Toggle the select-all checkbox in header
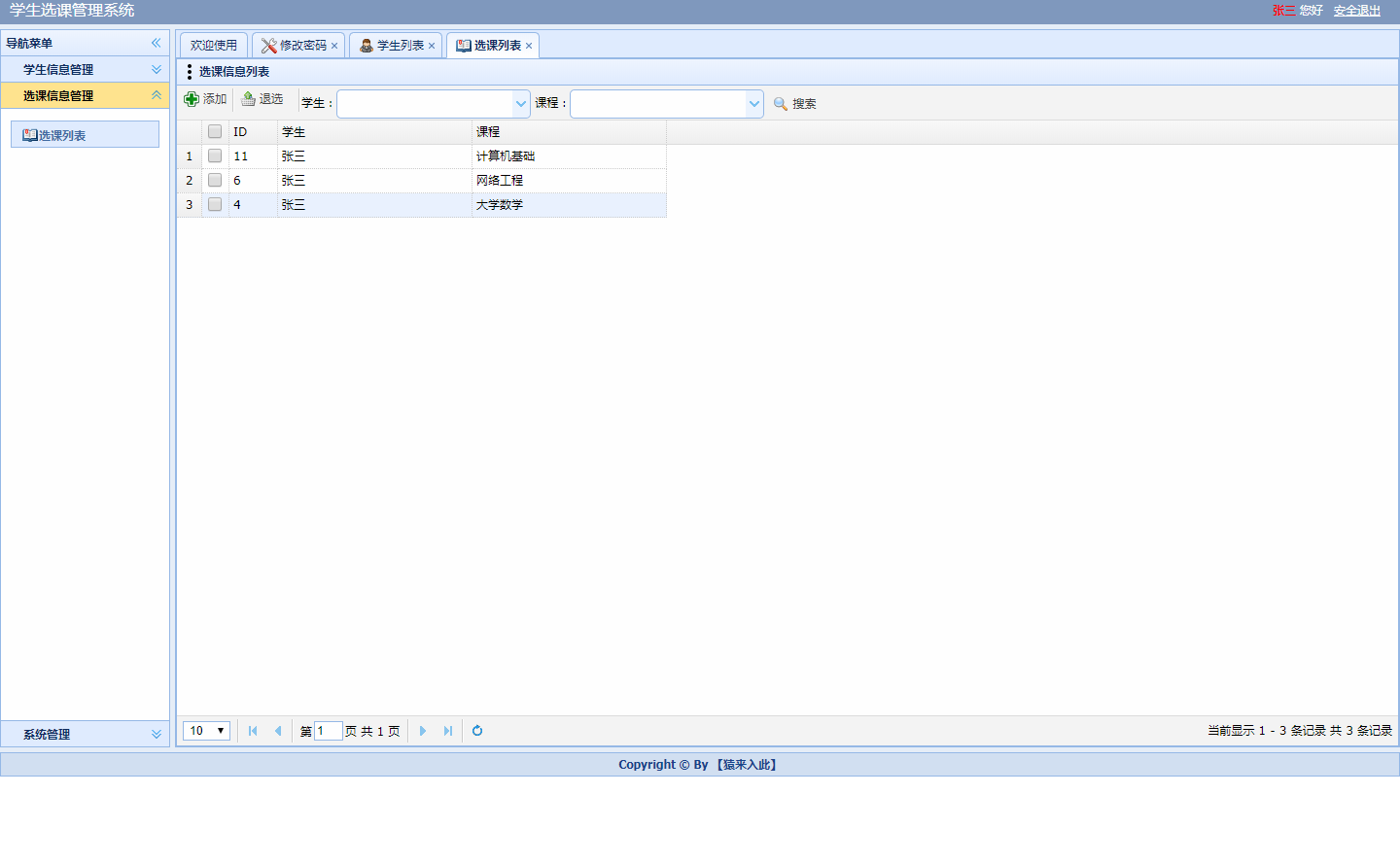The image size is (1400, 864). pyautogui.click(x=215, y=131)
